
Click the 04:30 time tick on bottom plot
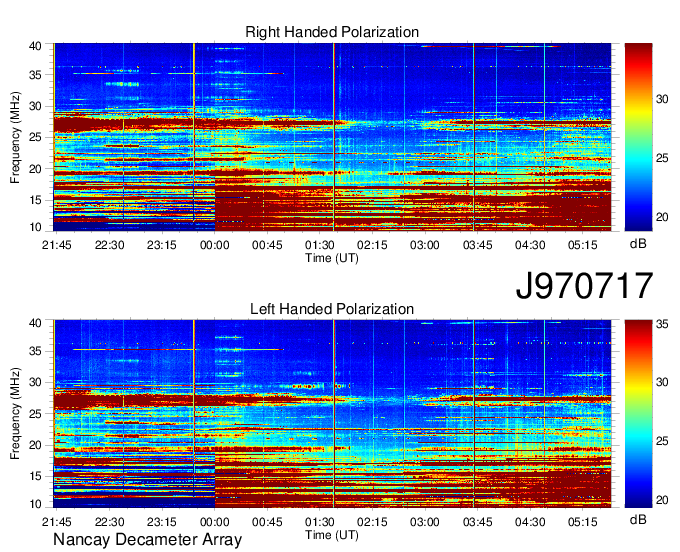click(x=530, y=522)
